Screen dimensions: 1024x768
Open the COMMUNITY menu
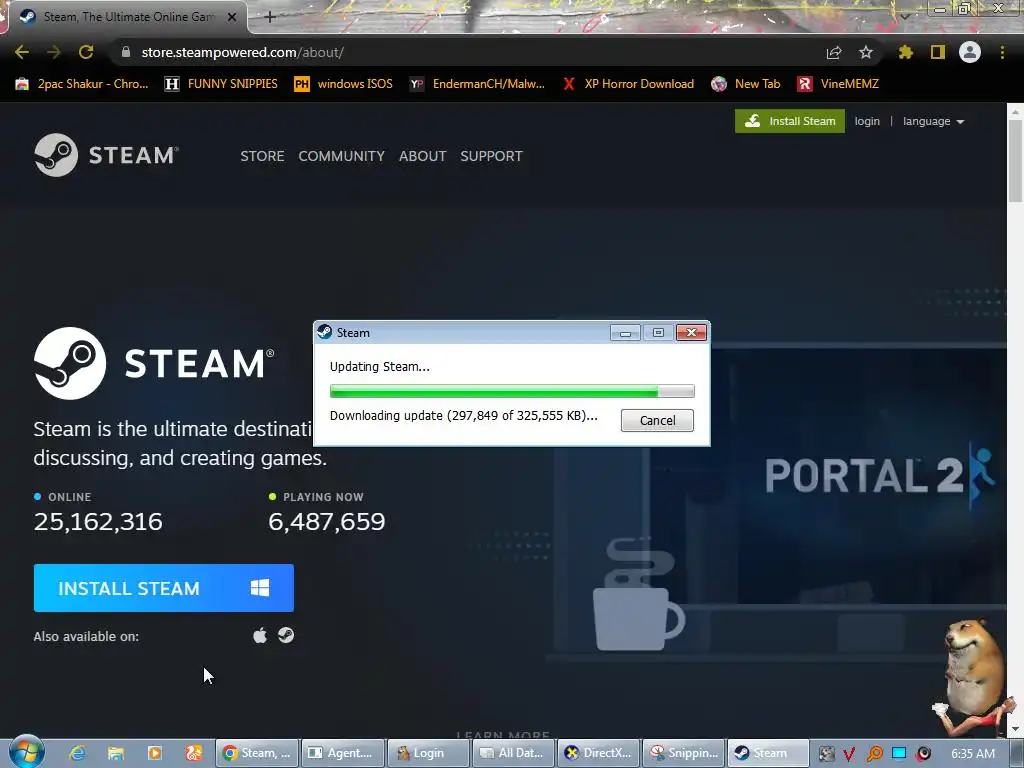click(x=342, y=156)
